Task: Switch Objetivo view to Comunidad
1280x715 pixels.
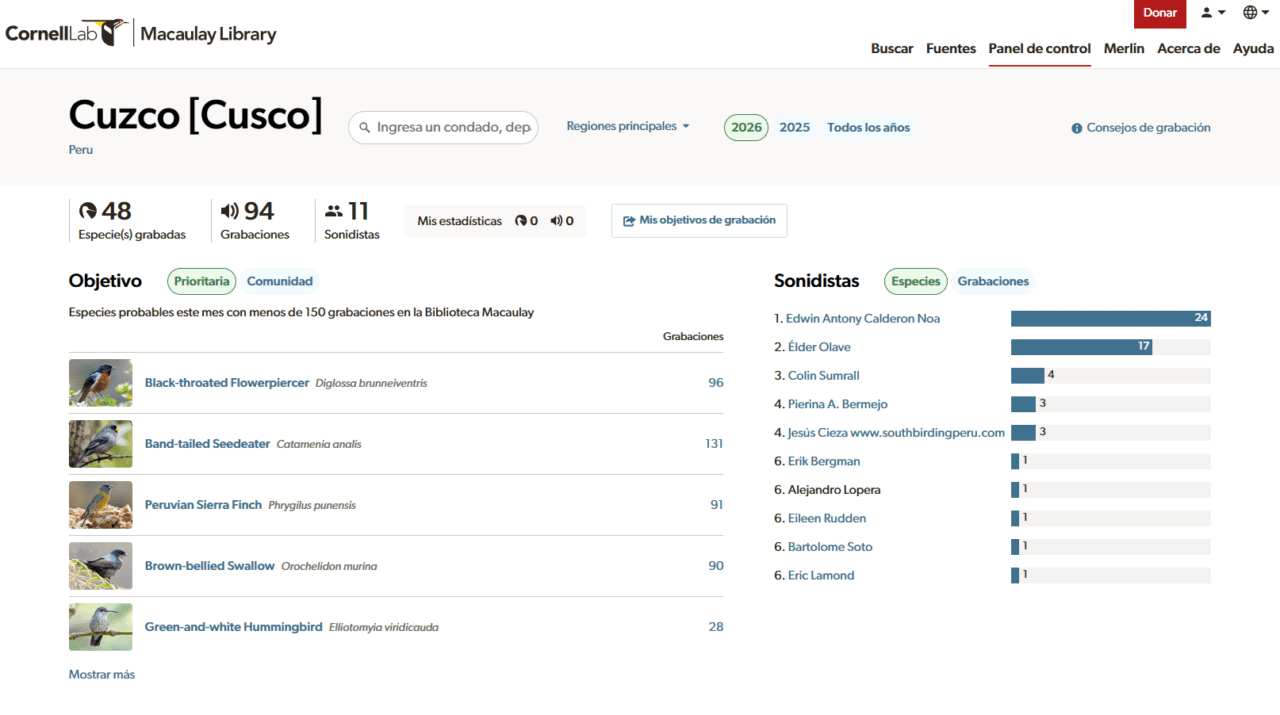Action: pyautogui.click(x=280, y=282)
